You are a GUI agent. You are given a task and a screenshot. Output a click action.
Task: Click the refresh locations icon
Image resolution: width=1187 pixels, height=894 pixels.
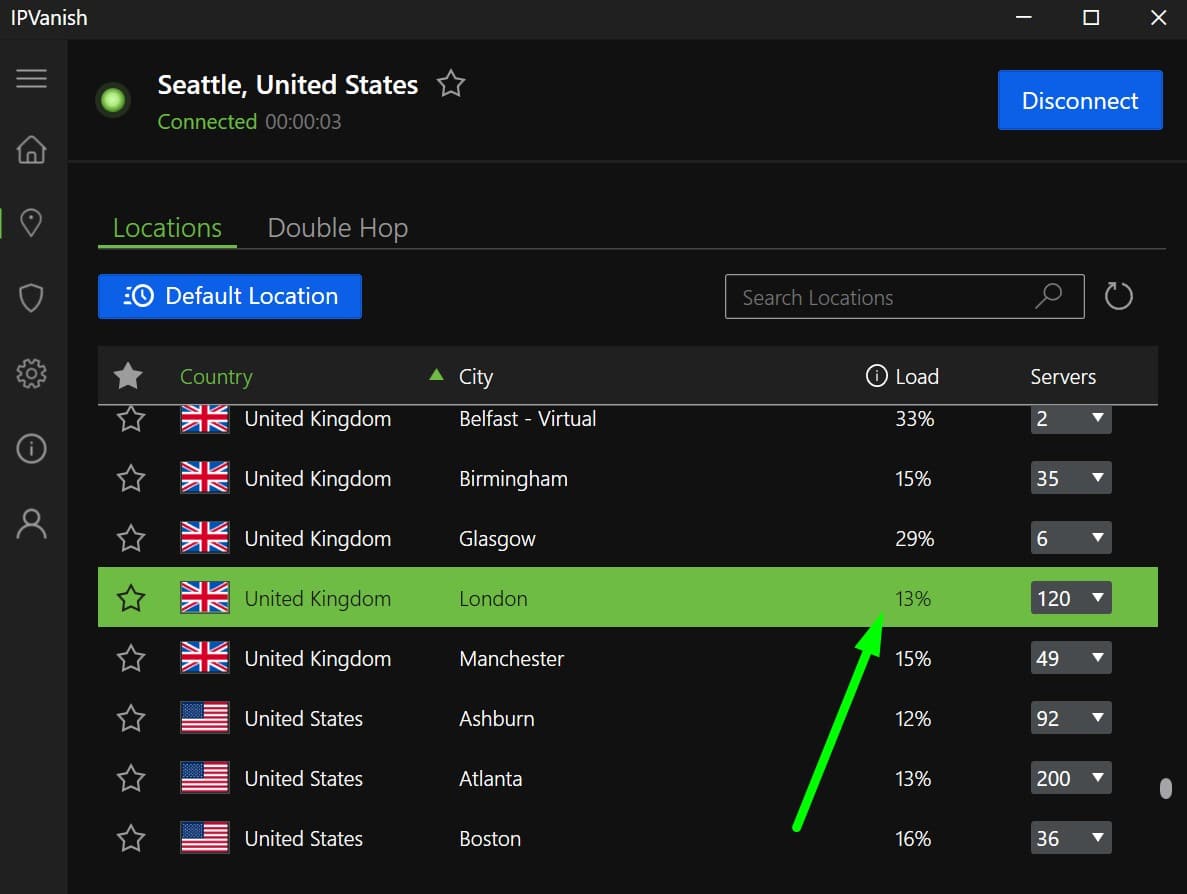[1118, 296]
